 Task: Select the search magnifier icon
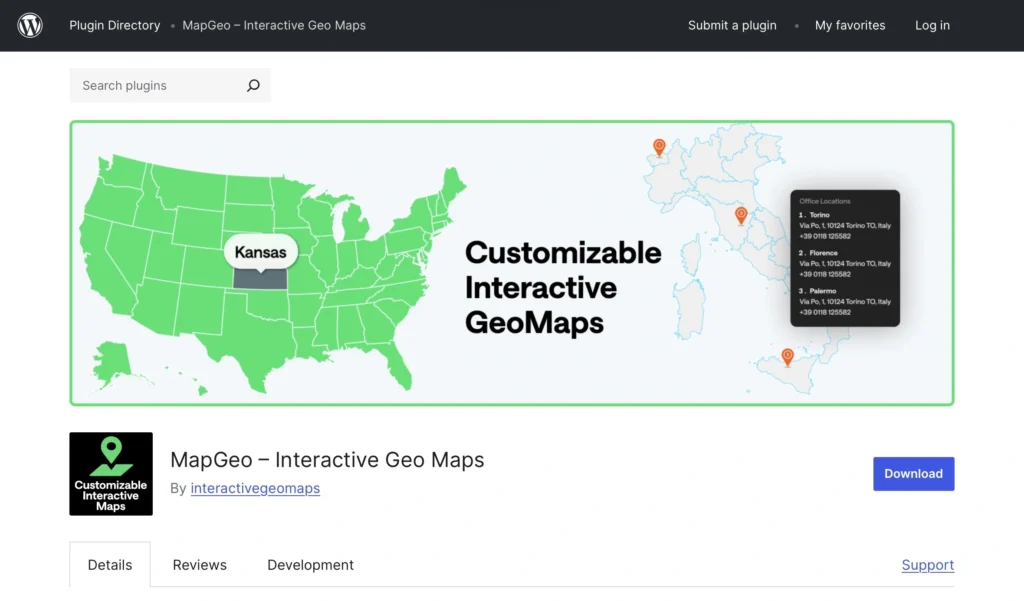[253, 85]
